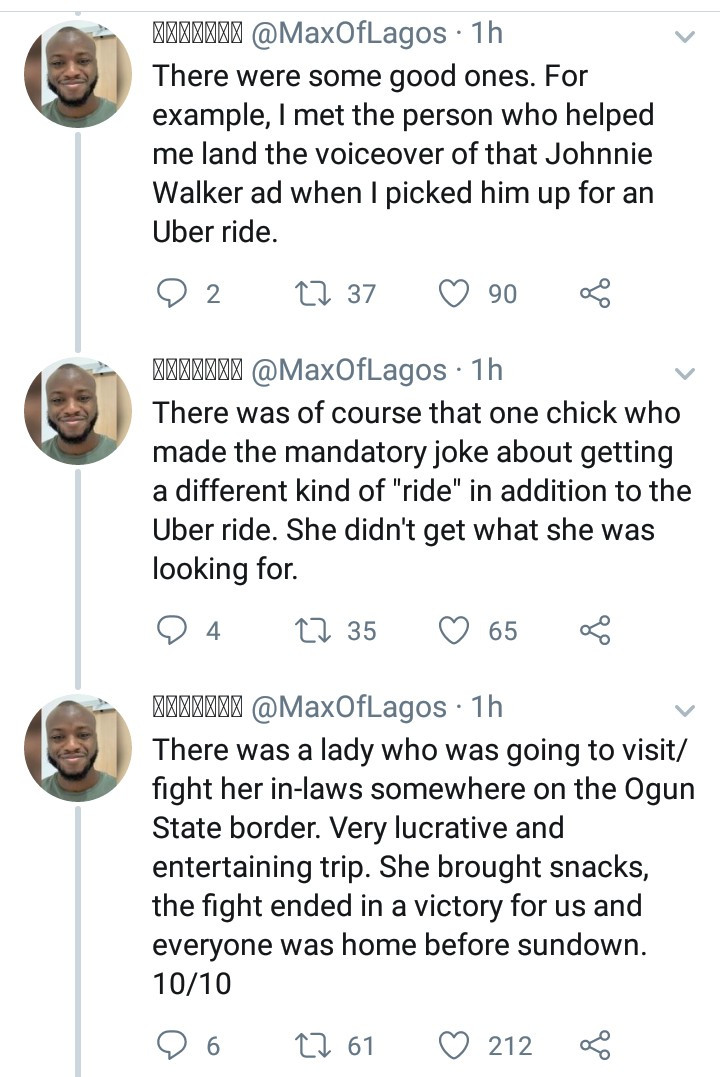This screenshot has width=720, height=1077.
Task: Like the Johnnie Walker ad tweet
Action: tap(455, 293)
